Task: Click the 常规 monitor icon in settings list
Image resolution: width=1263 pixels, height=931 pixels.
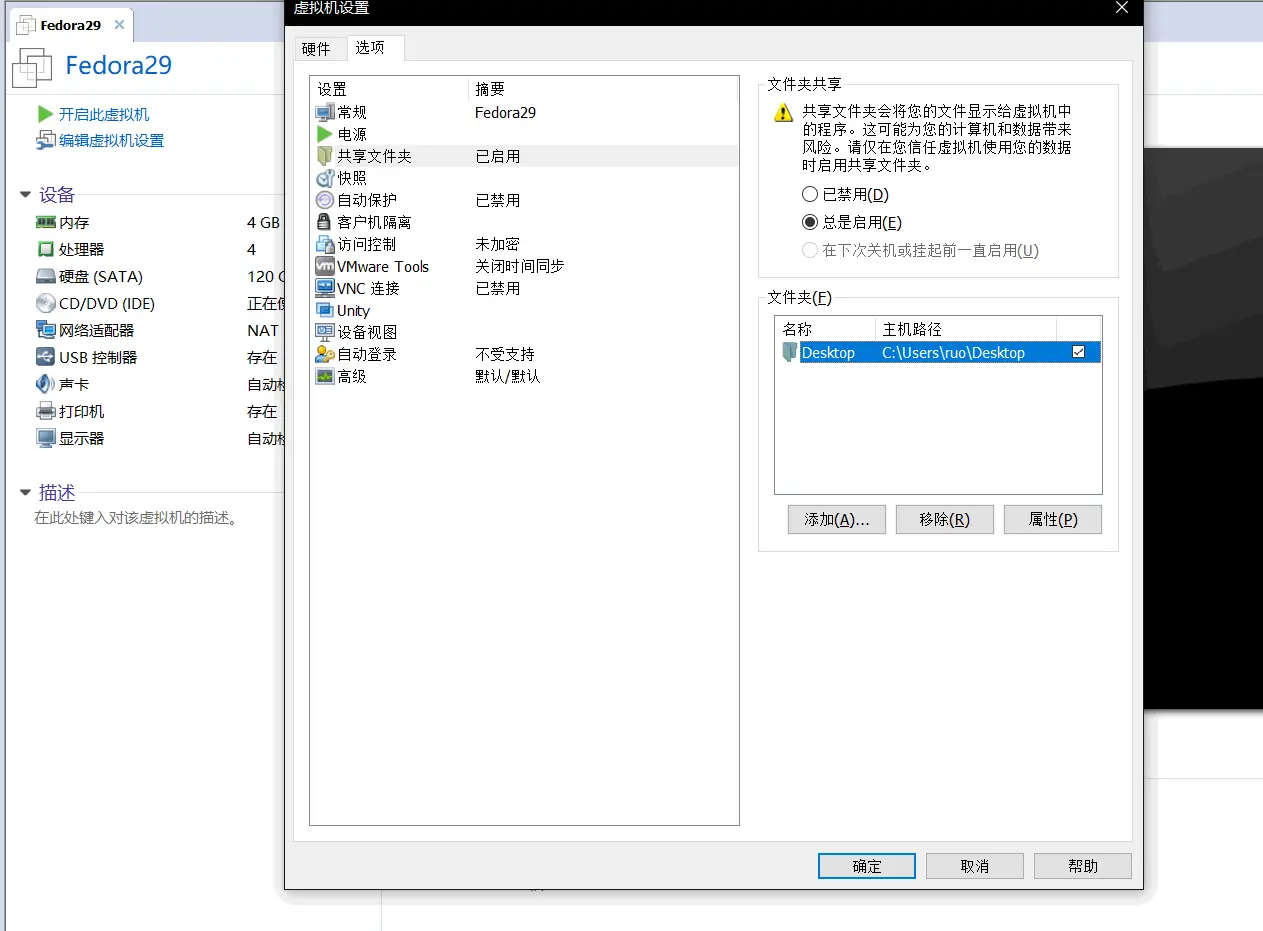Action: click(x=324, y=112)
